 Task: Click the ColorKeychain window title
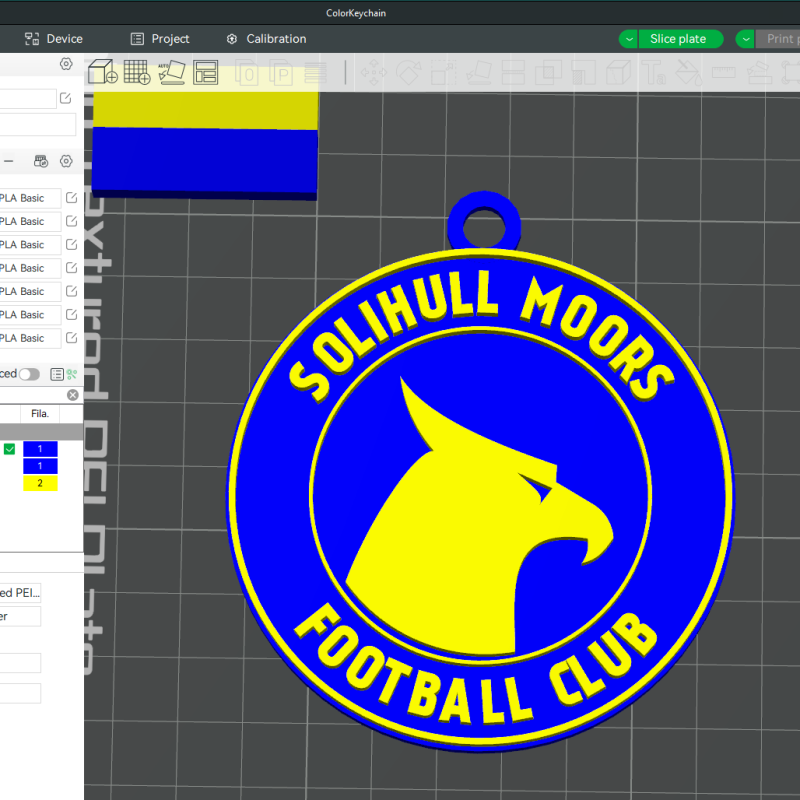356,13
